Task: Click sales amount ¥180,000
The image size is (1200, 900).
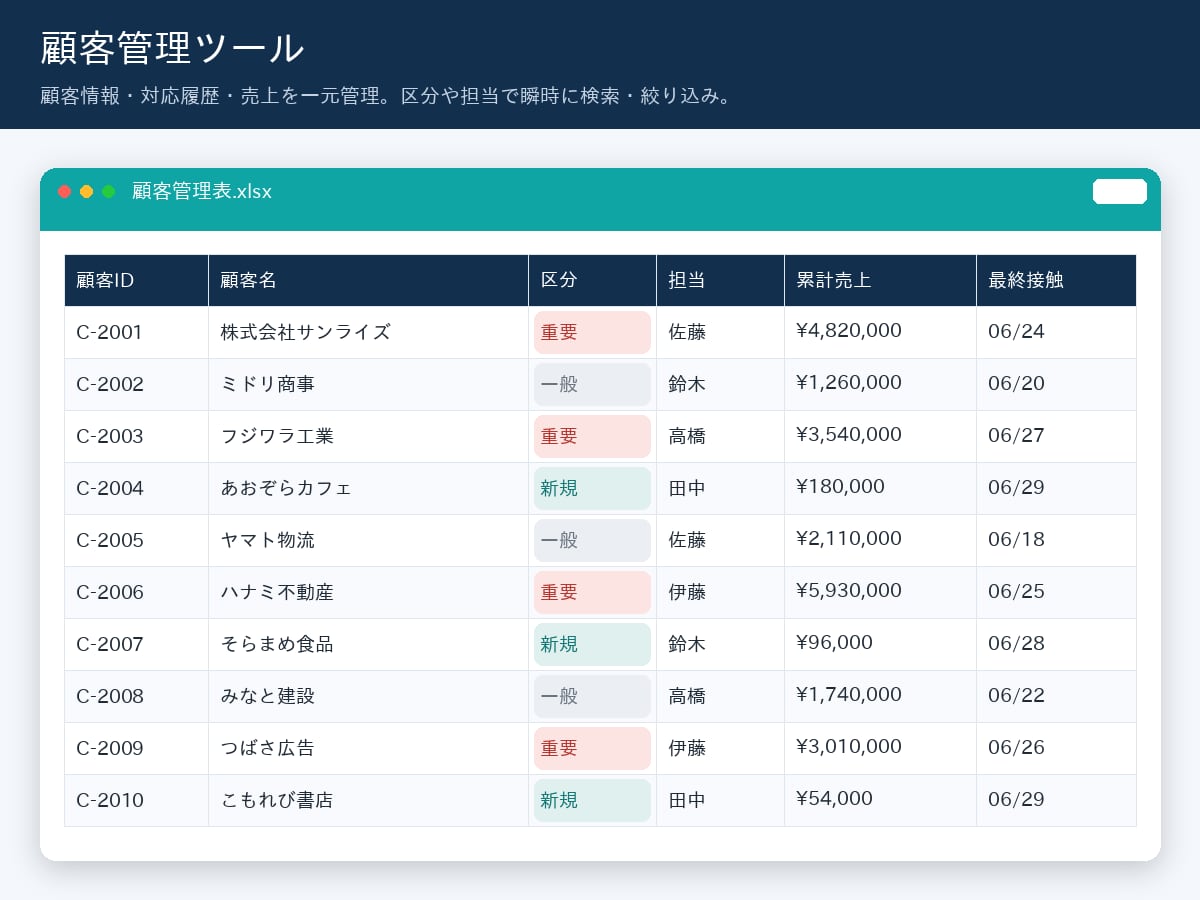Action: [x=841, y=487]
